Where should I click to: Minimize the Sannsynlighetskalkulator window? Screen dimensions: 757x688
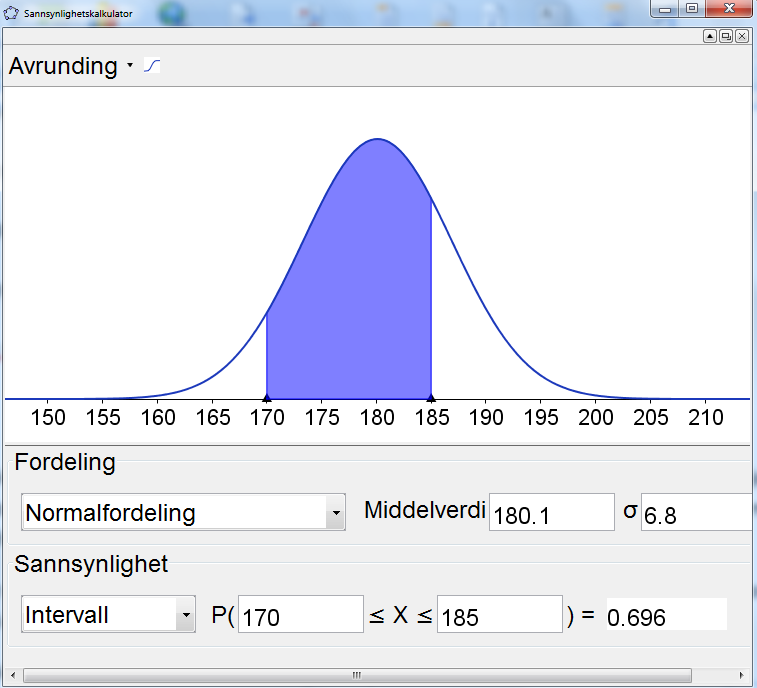coord(665,9)
